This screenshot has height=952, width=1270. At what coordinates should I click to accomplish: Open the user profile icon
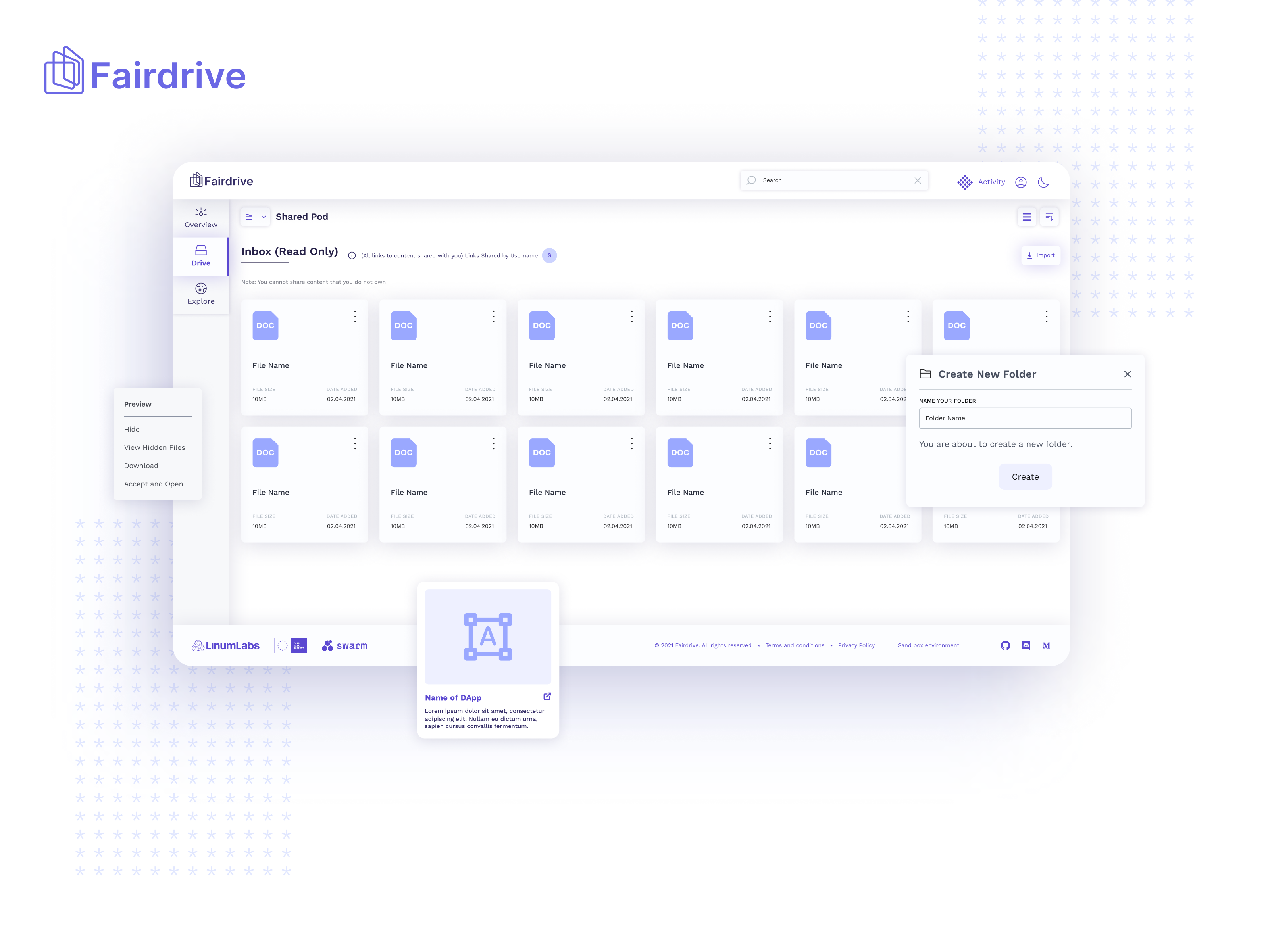tap(1020, 182)
